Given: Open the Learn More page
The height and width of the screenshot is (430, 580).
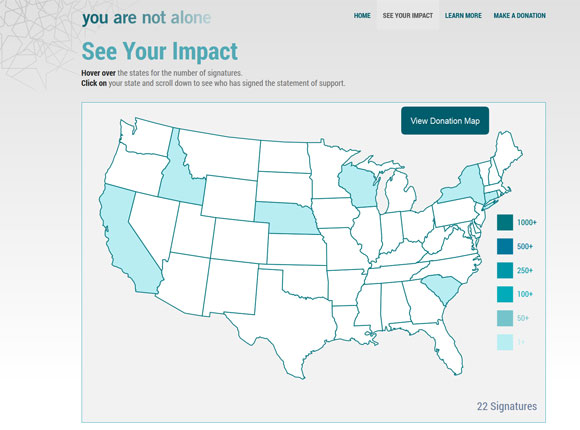Looking at the screenshot, I should tap(463, 16).
